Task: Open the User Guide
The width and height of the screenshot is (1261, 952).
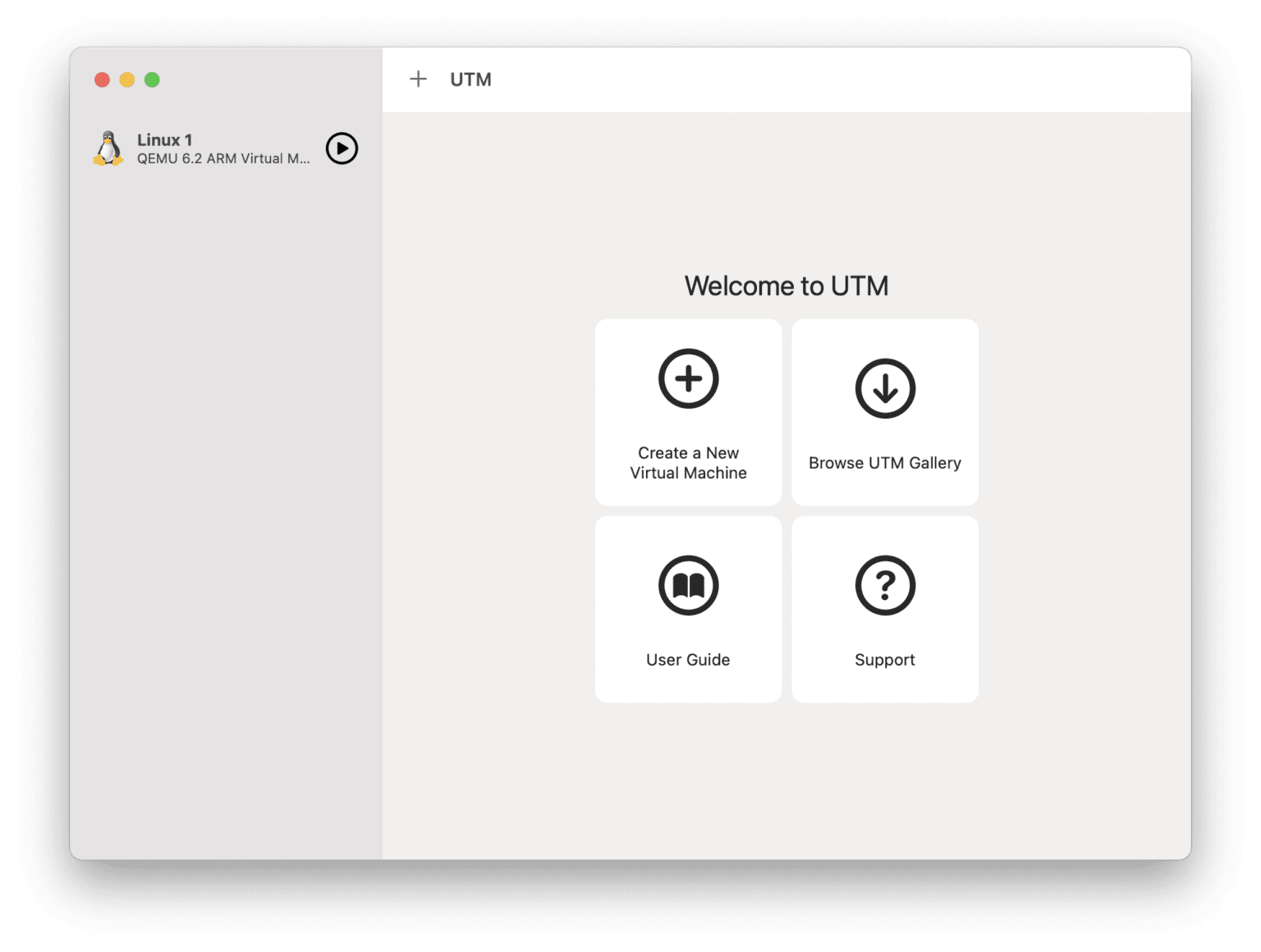Action: pos(687,608)
